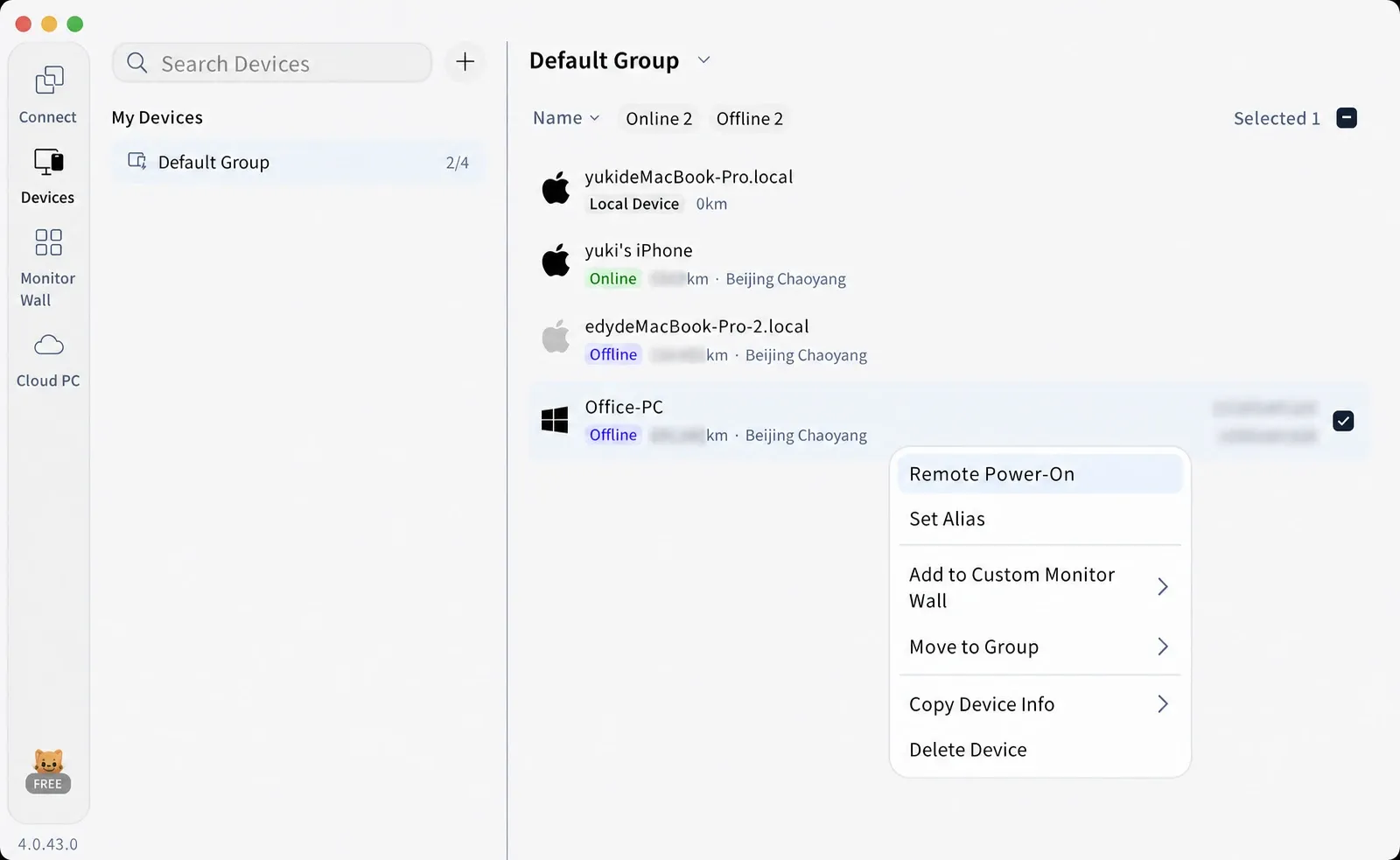1400x860 pixels.
Task: Click version number 4.0.43.0
Action: (48, 844)
